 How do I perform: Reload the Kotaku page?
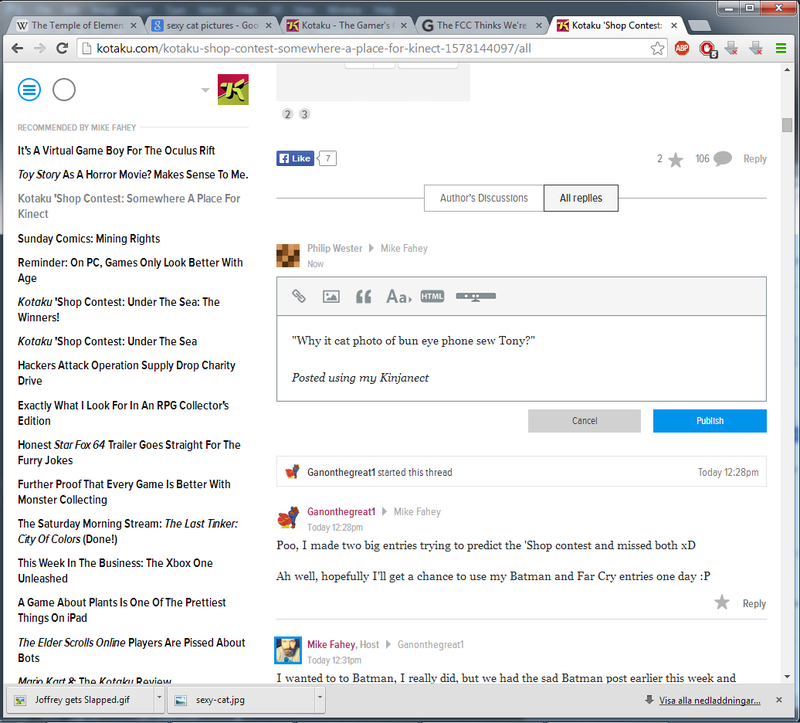click(x=62, y=48)
